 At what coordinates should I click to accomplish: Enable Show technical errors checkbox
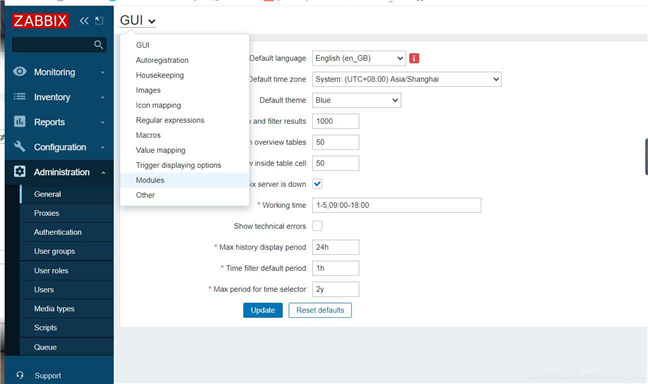317,226
